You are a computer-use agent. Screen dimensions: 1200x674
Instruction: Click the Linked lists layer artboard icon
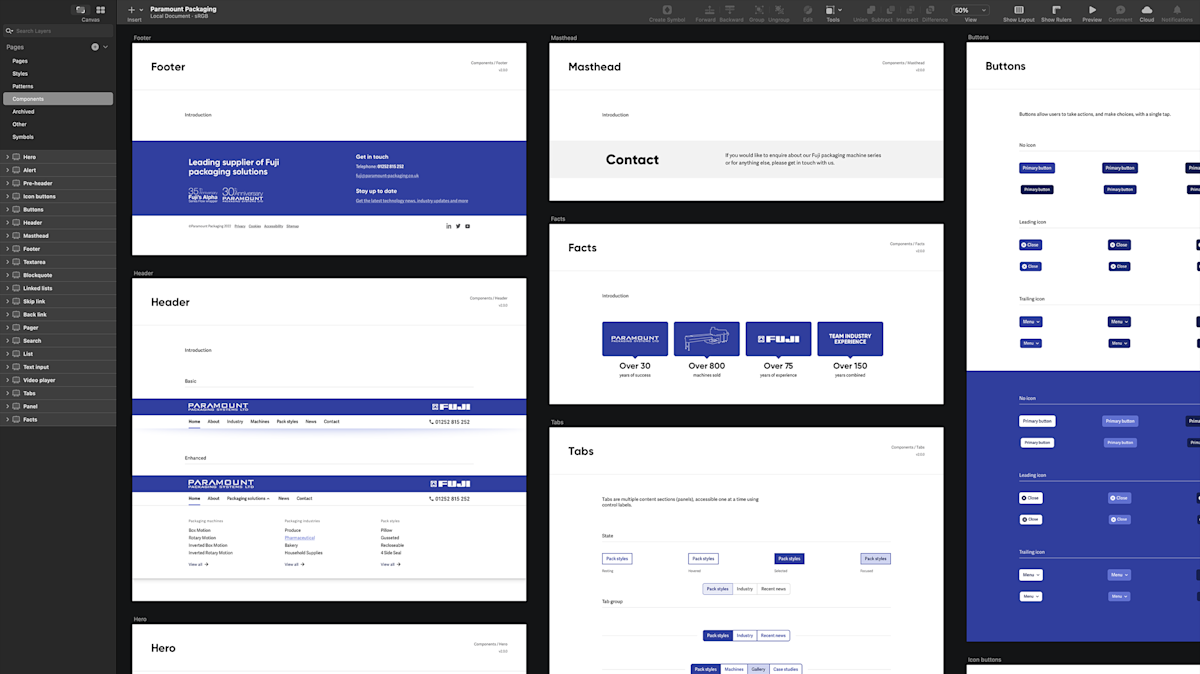[16, 288]
